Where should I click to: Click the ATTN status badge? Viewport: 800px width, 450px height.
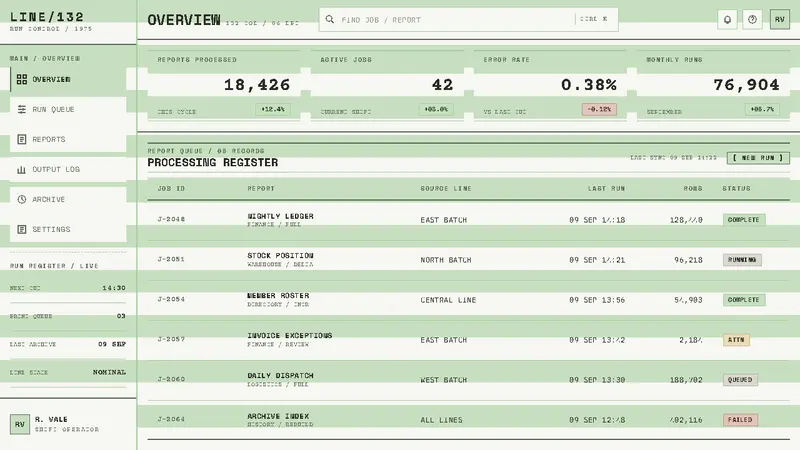coord(736,340)
